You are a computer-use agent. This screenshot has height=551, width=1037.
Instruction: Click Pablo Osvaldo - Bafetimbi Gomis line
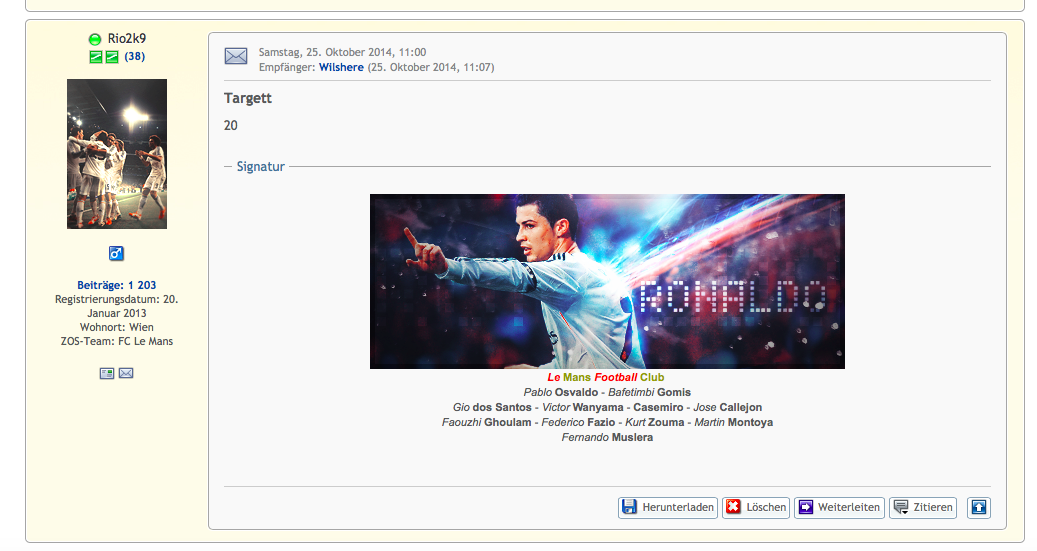[607, 392]
